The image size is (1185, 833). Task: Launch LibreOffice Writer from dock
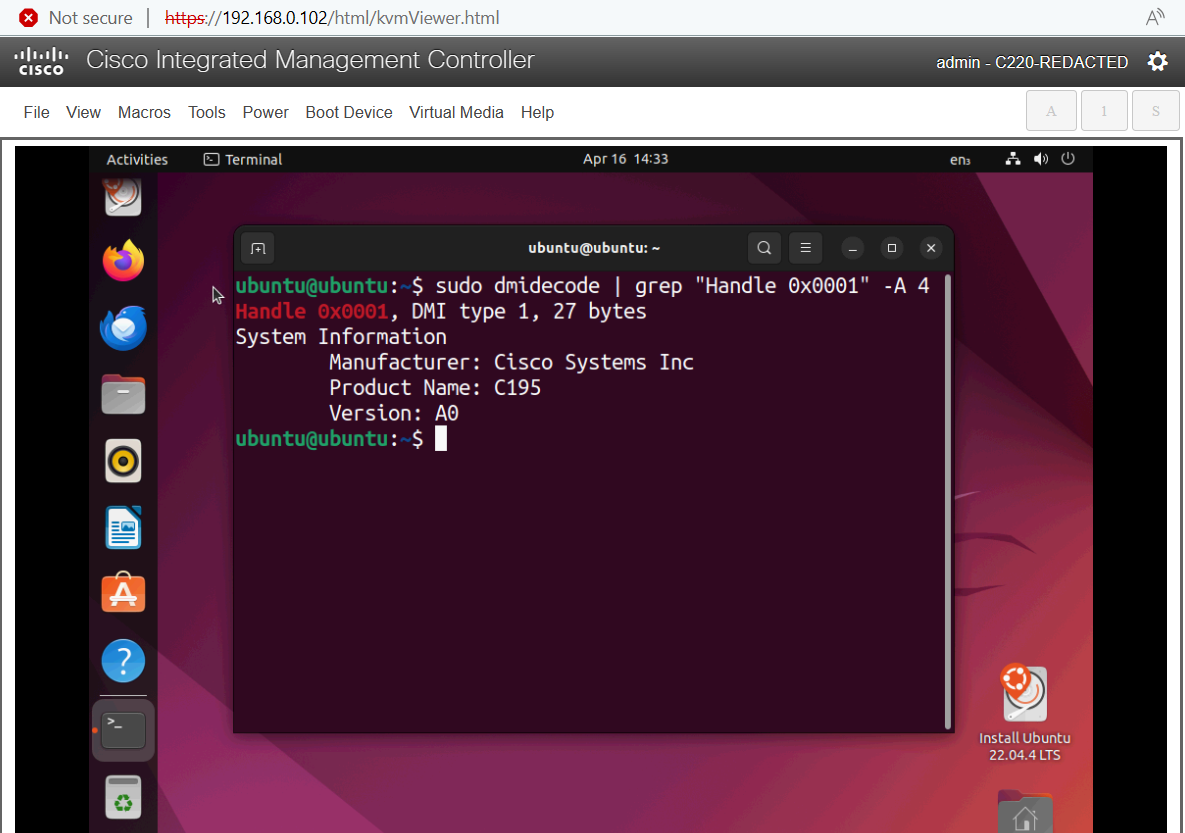click(123, 528)
